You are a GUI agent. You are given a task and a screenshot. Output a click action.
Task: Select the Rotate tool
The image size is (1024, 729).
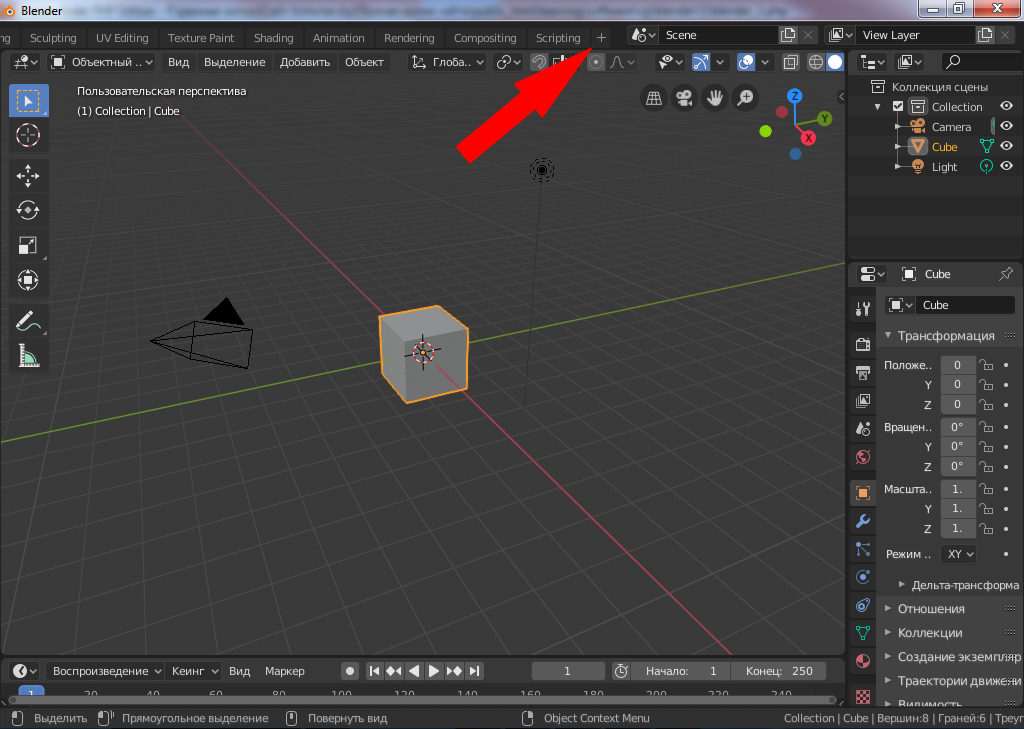pyautogui.click(x=28, y=210)
